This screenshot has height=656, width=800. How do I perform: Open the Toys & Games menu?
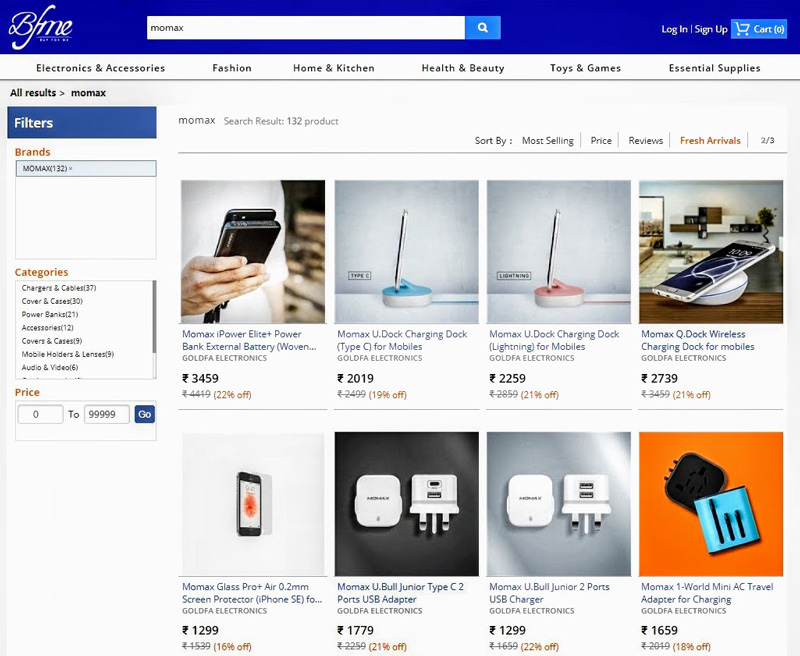(585, 68)
